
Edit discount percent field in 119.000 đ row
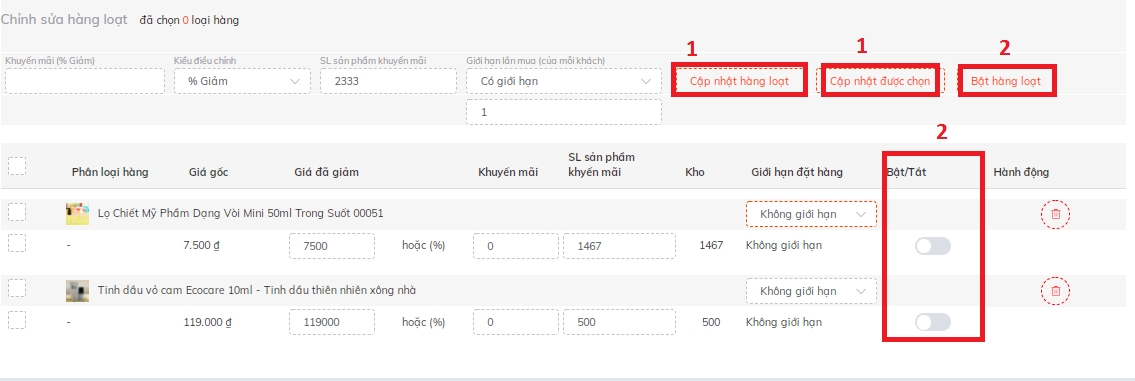coord(516,322)
